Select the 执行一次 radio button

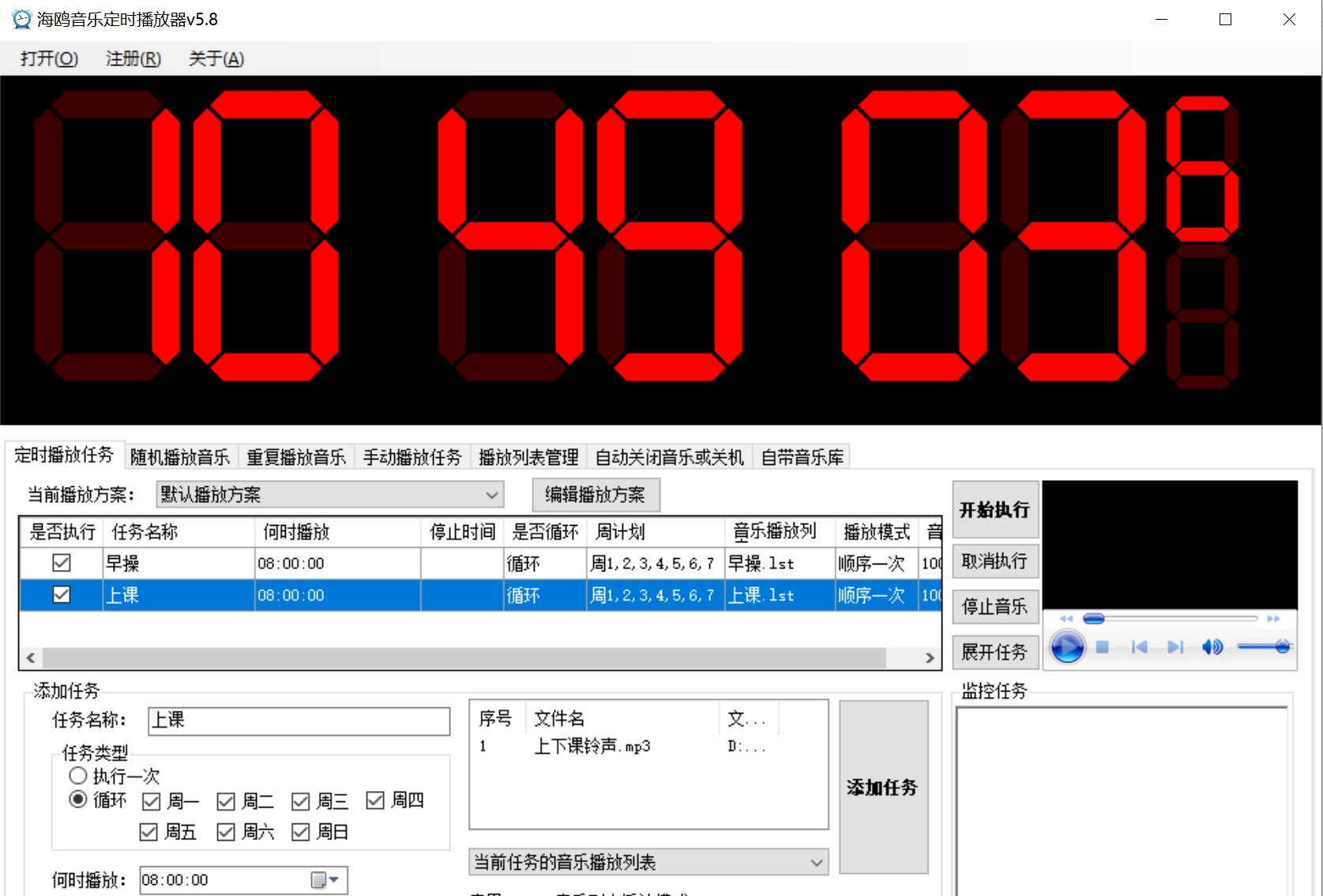pyautogui.click(x=77, y=775)
